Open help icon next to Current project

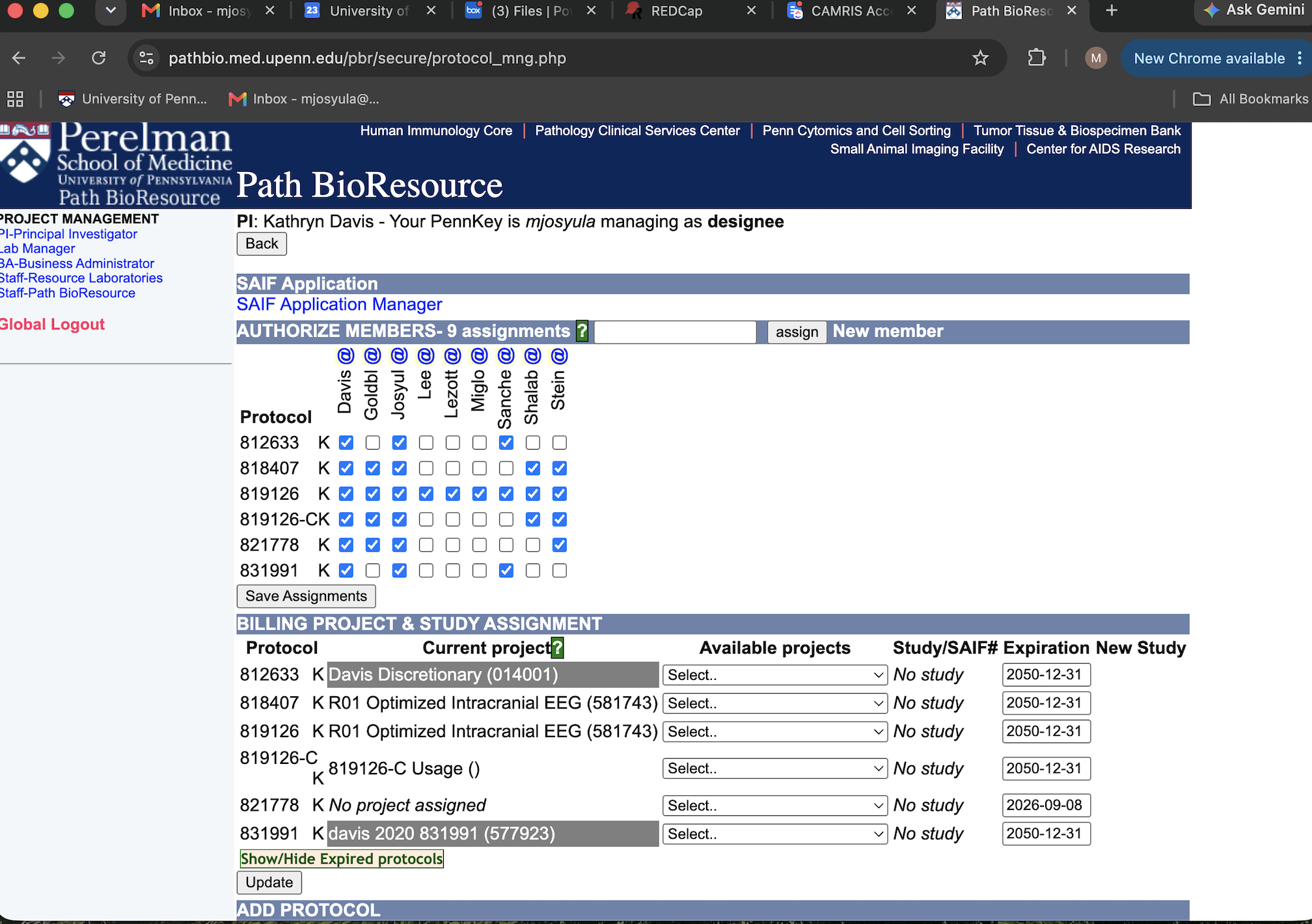[558, 648]
